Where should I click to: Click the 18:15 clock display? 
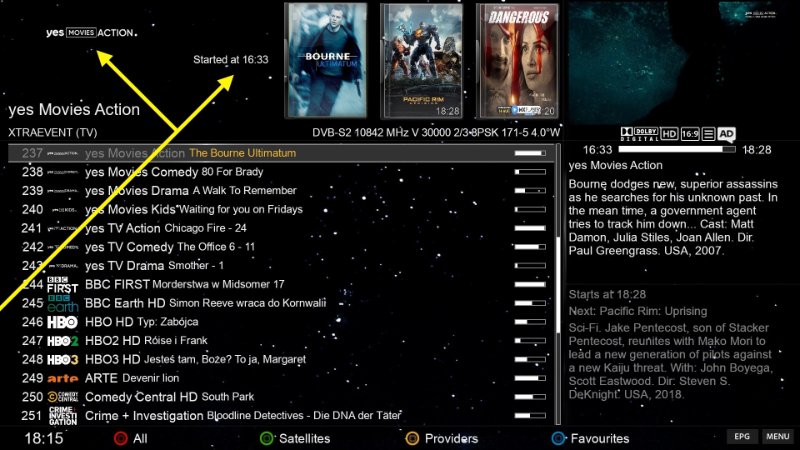click(44, 438)
